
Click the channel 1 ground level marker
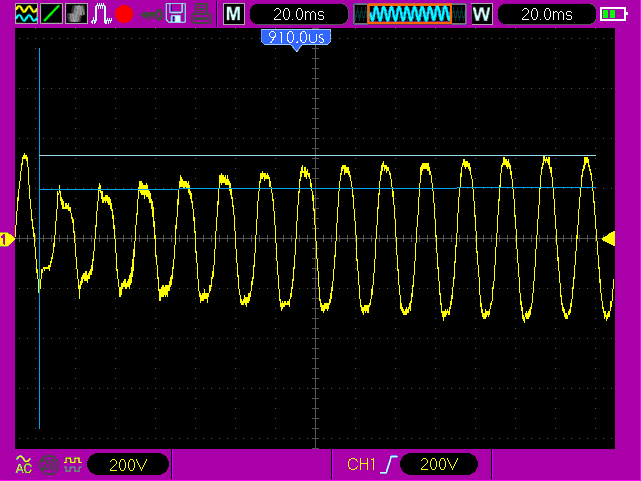(x=6, y=238)
